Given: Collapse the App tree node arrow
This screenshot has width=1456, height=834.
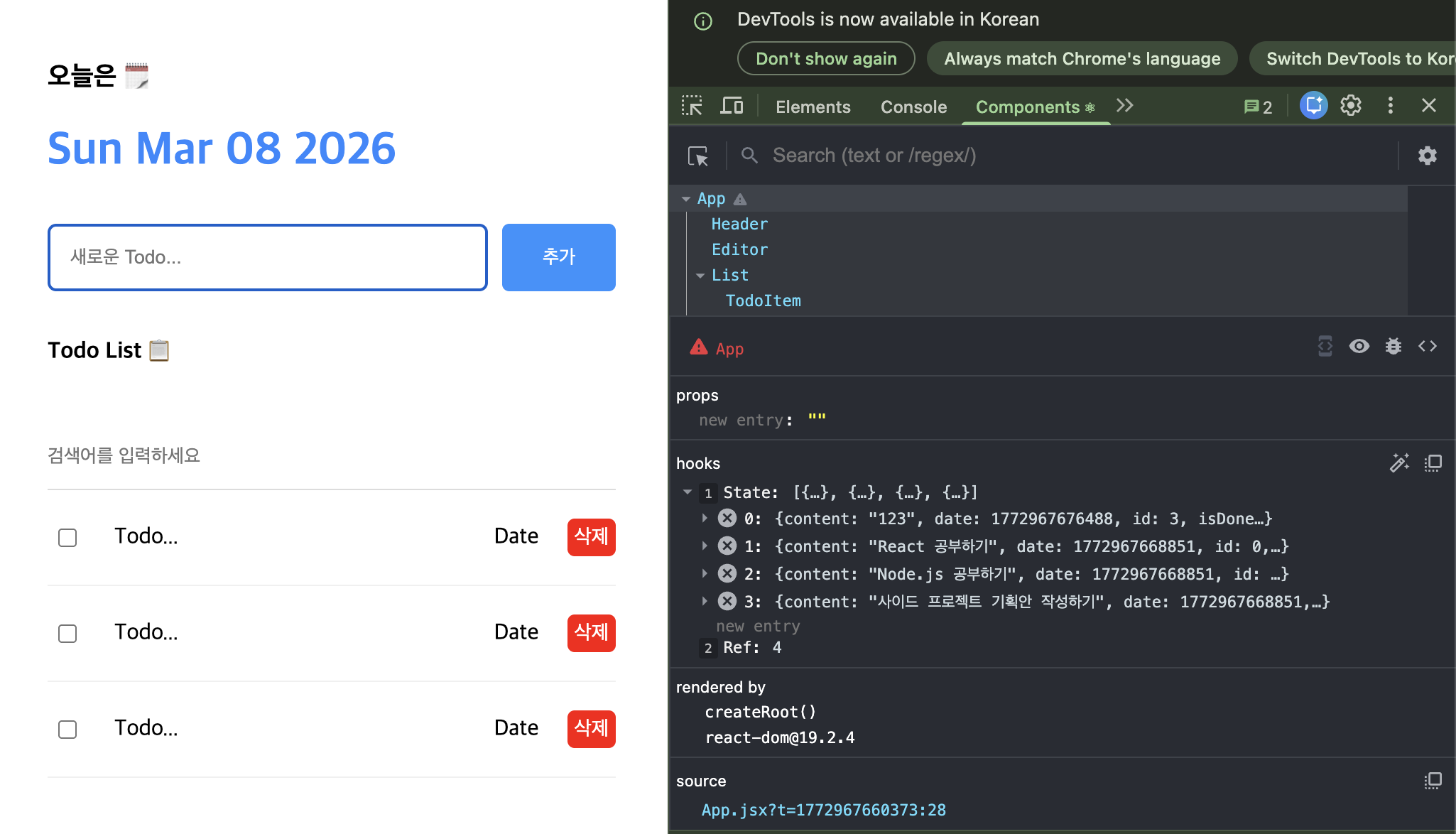Looking at the screenshot, I should (686, 199).
